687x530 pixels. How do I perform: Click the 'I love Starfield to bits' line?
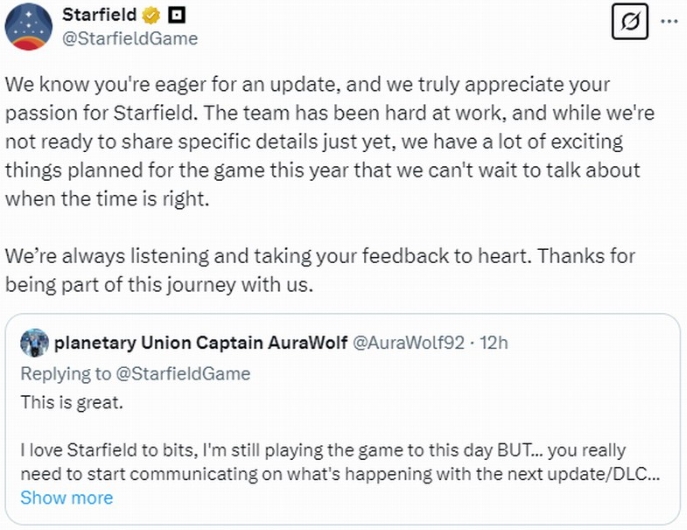point(323,450)
